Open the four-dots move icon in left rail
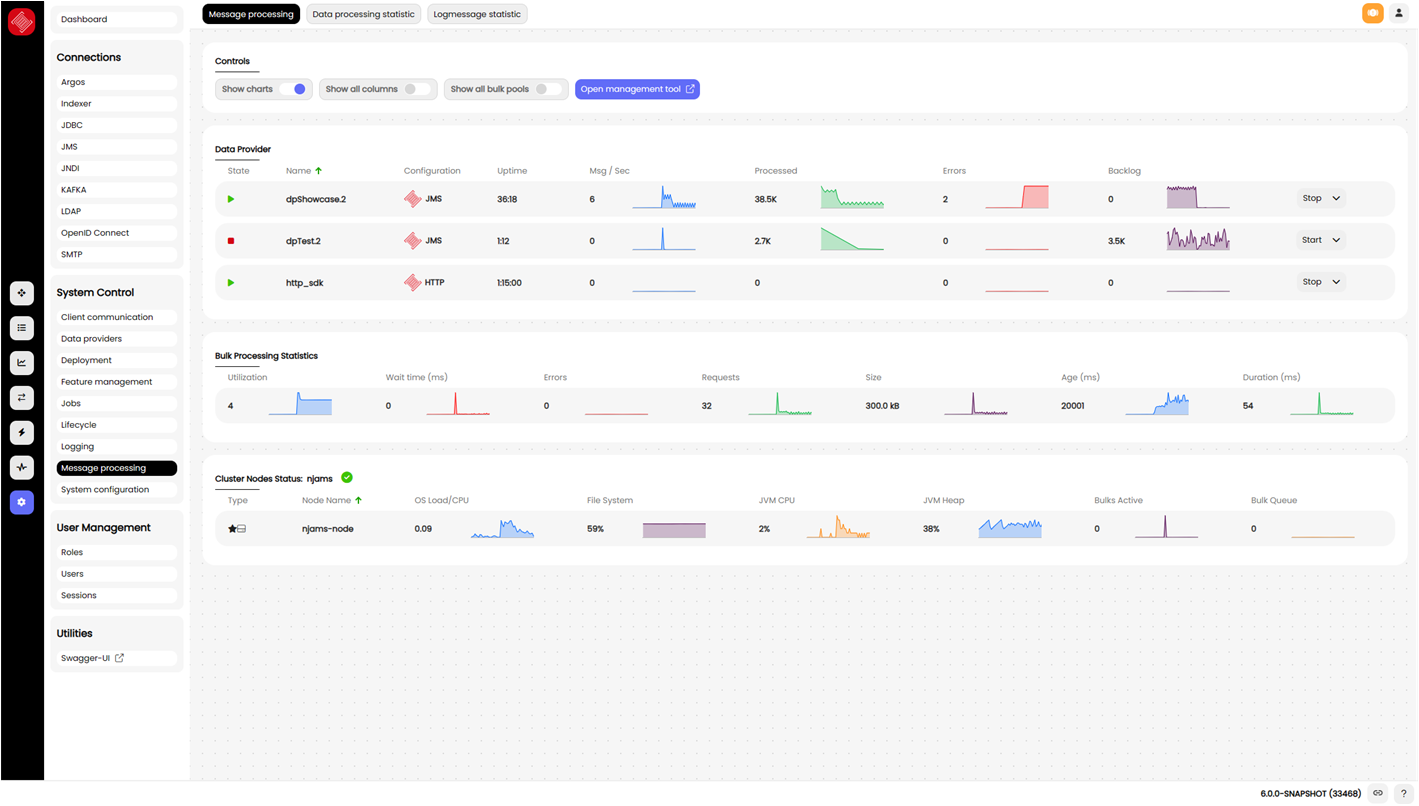This screenshot has height=806, width=1419. coord(22,293)
